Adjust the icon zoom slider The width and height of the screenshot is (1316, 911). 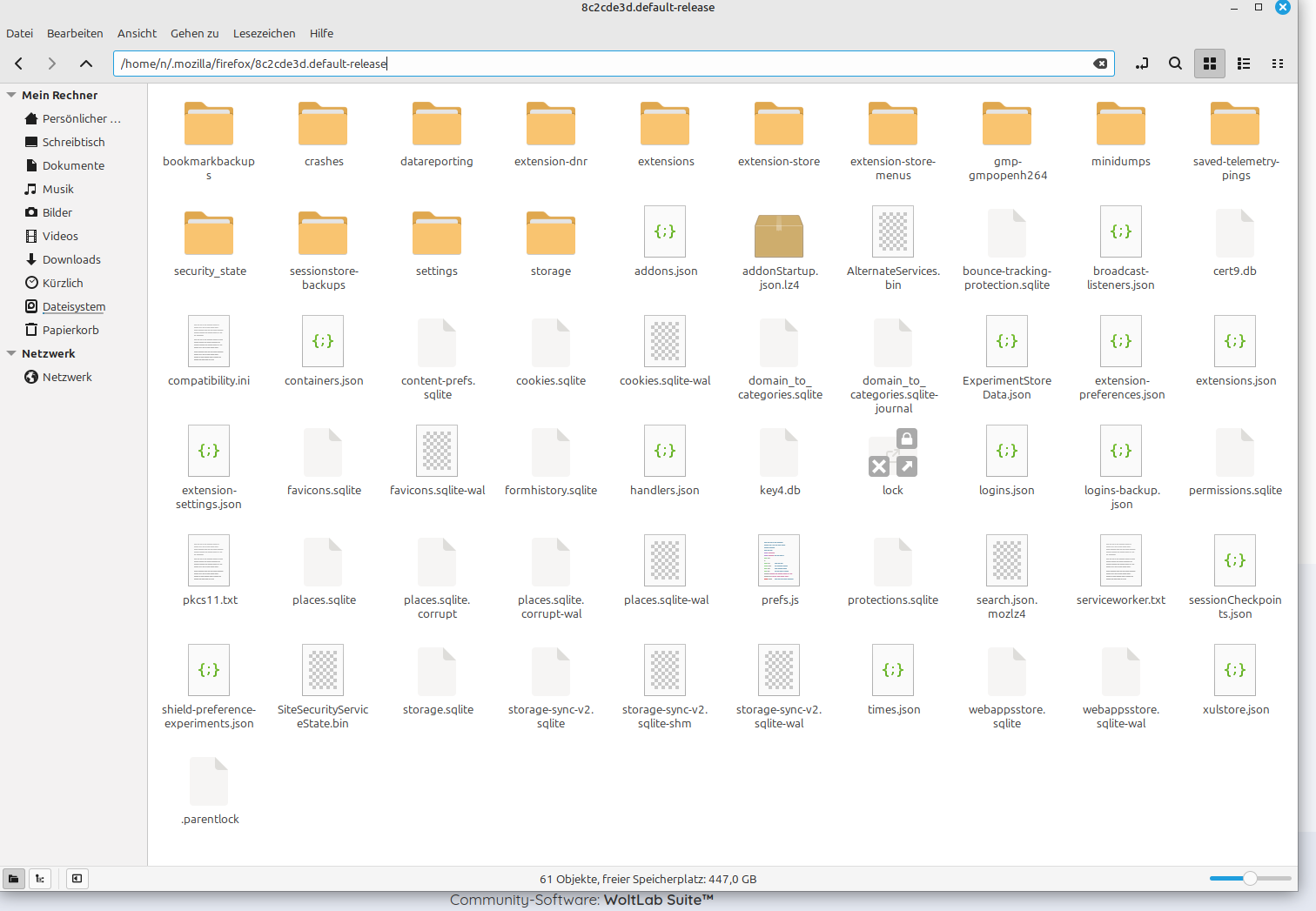point(1250,879)
